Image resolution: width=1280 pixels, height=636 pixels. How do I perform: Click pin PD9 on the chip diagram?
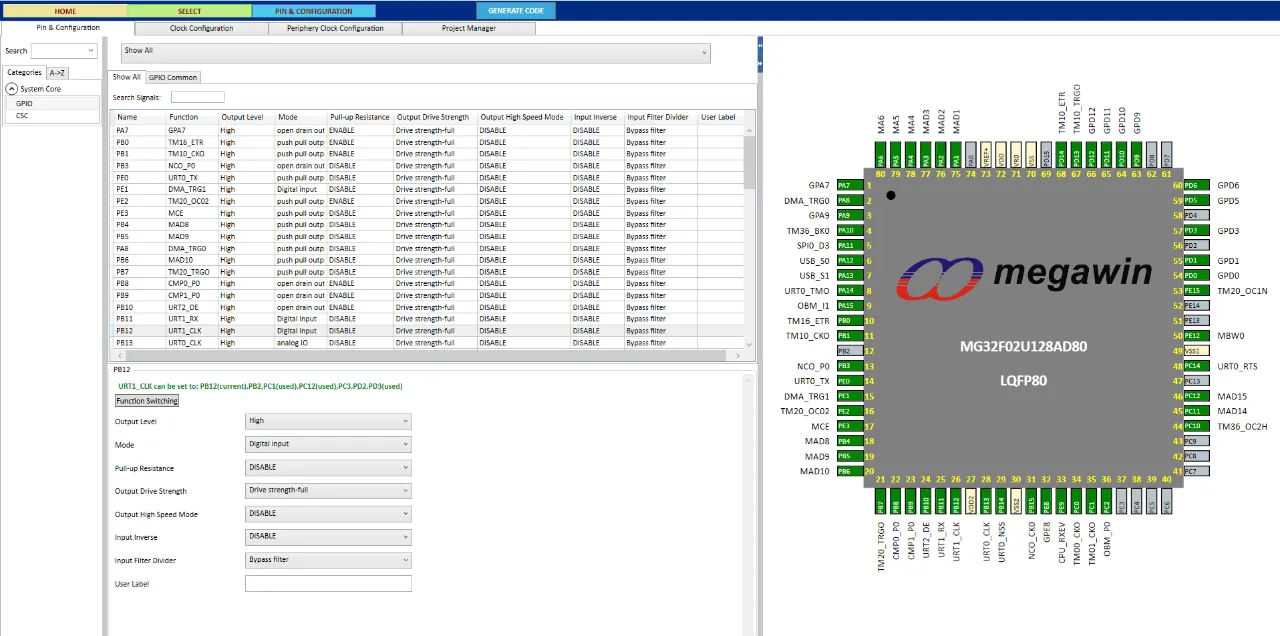pos(1137,155)
